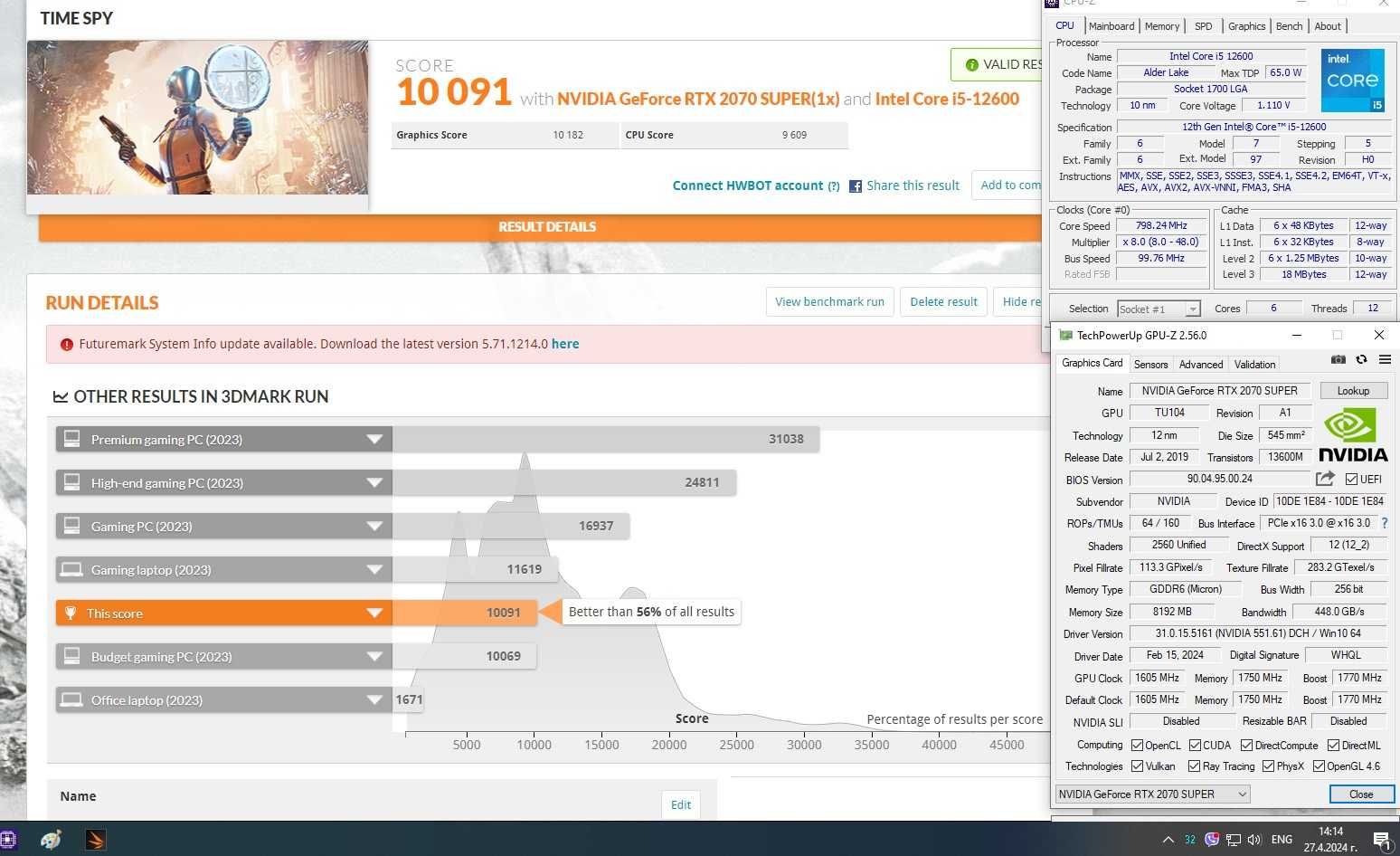Image resolution: width=1400 pixels, height=856 pixels.
Task: Open the SPD tab in CPU-Z
Action: pyautogui.click(x=1203, y=26)
